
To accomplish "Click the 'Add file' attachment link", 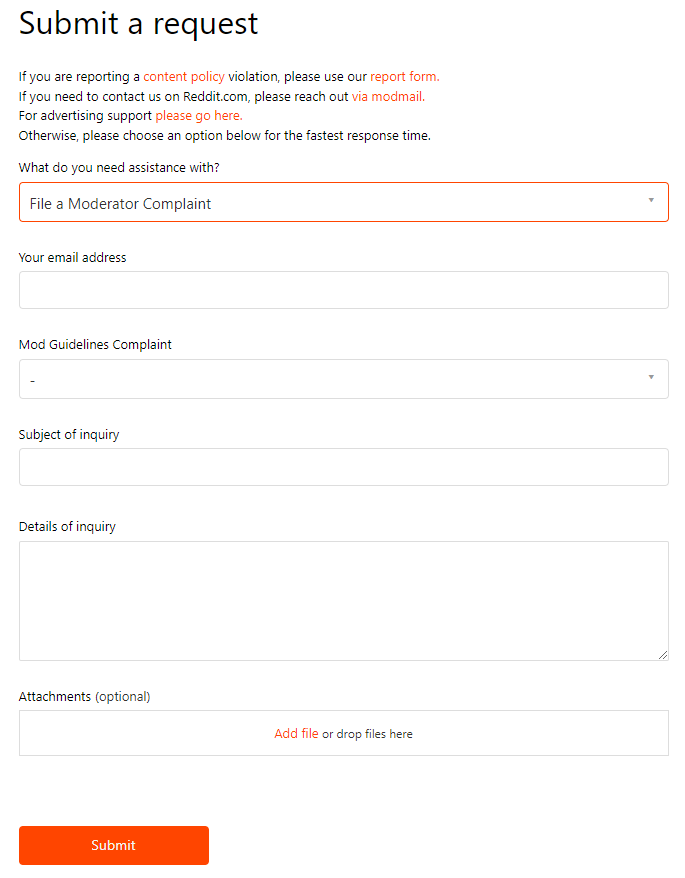I will 296,733.
